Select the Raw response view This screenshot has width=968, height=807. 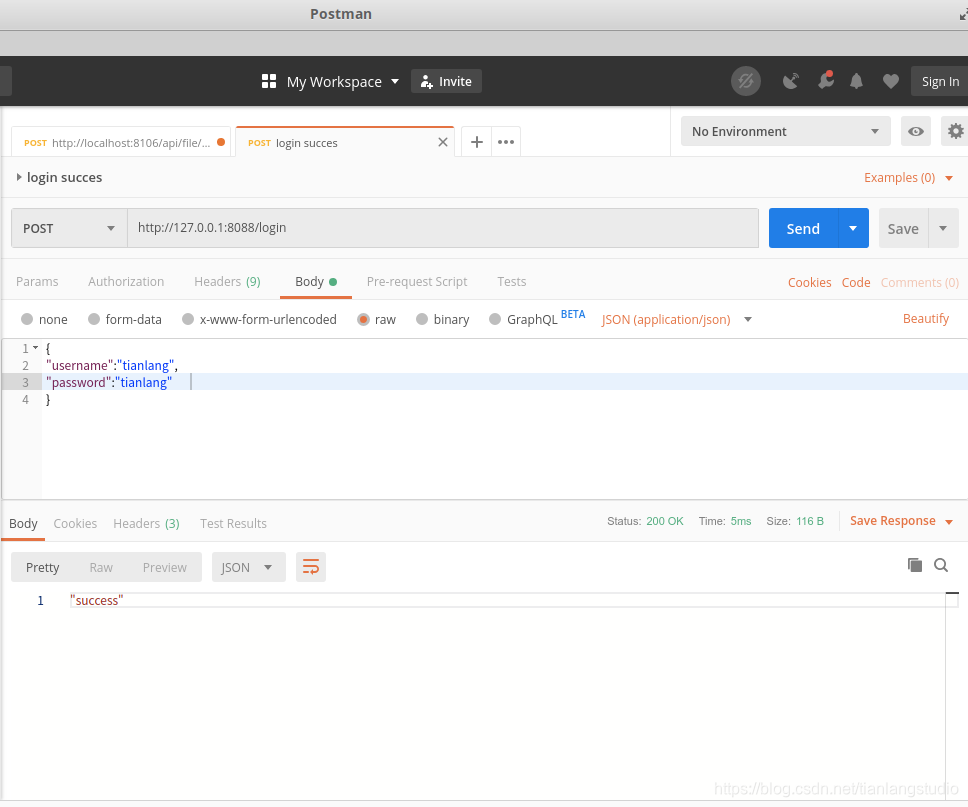pyautogui.click(x=101, y=567)
